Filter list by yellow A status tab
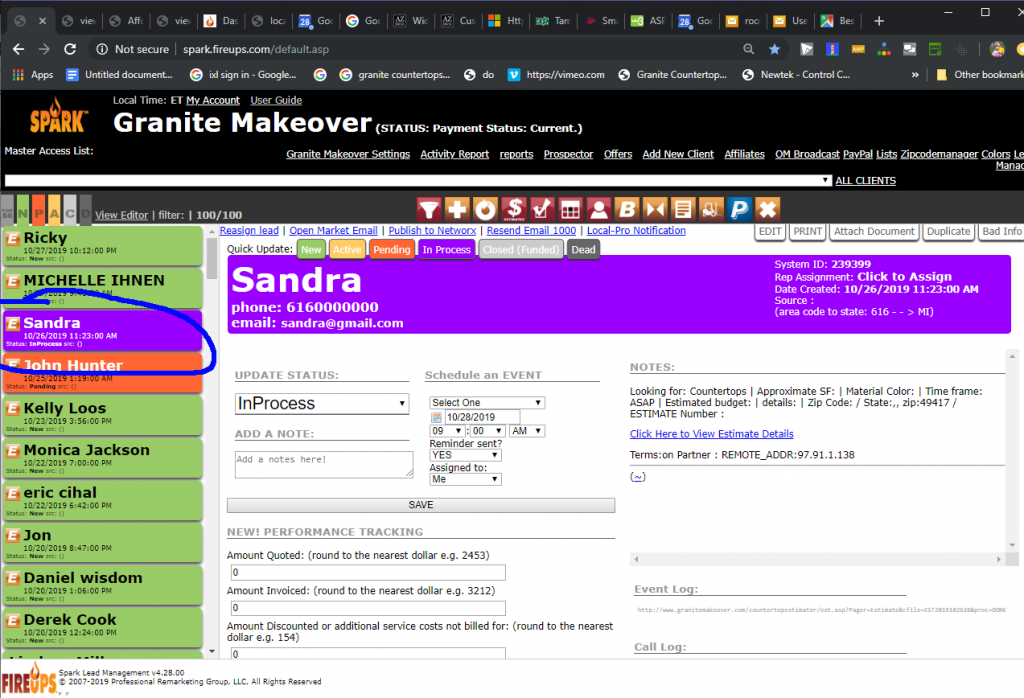The height and width of the screenshot is (698, 1024). [x=54, y=209]
